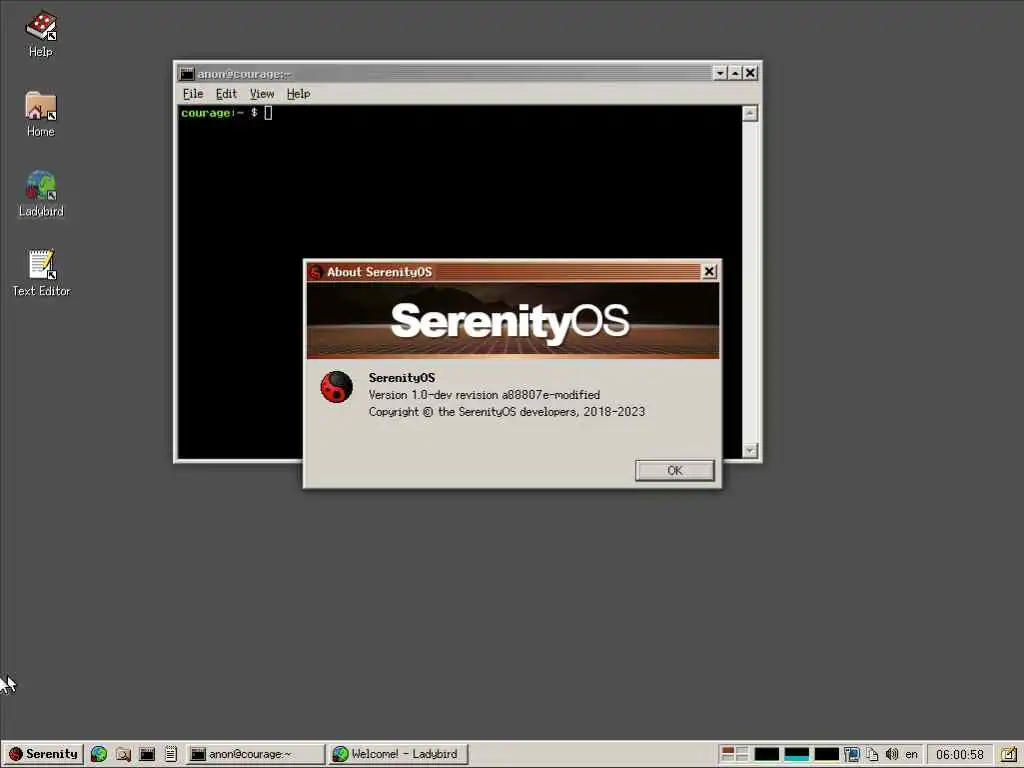Viewport: 1024px width, 768px height.
Task: Click OK in About SerenityOS dialog
Action: (675, 470)
